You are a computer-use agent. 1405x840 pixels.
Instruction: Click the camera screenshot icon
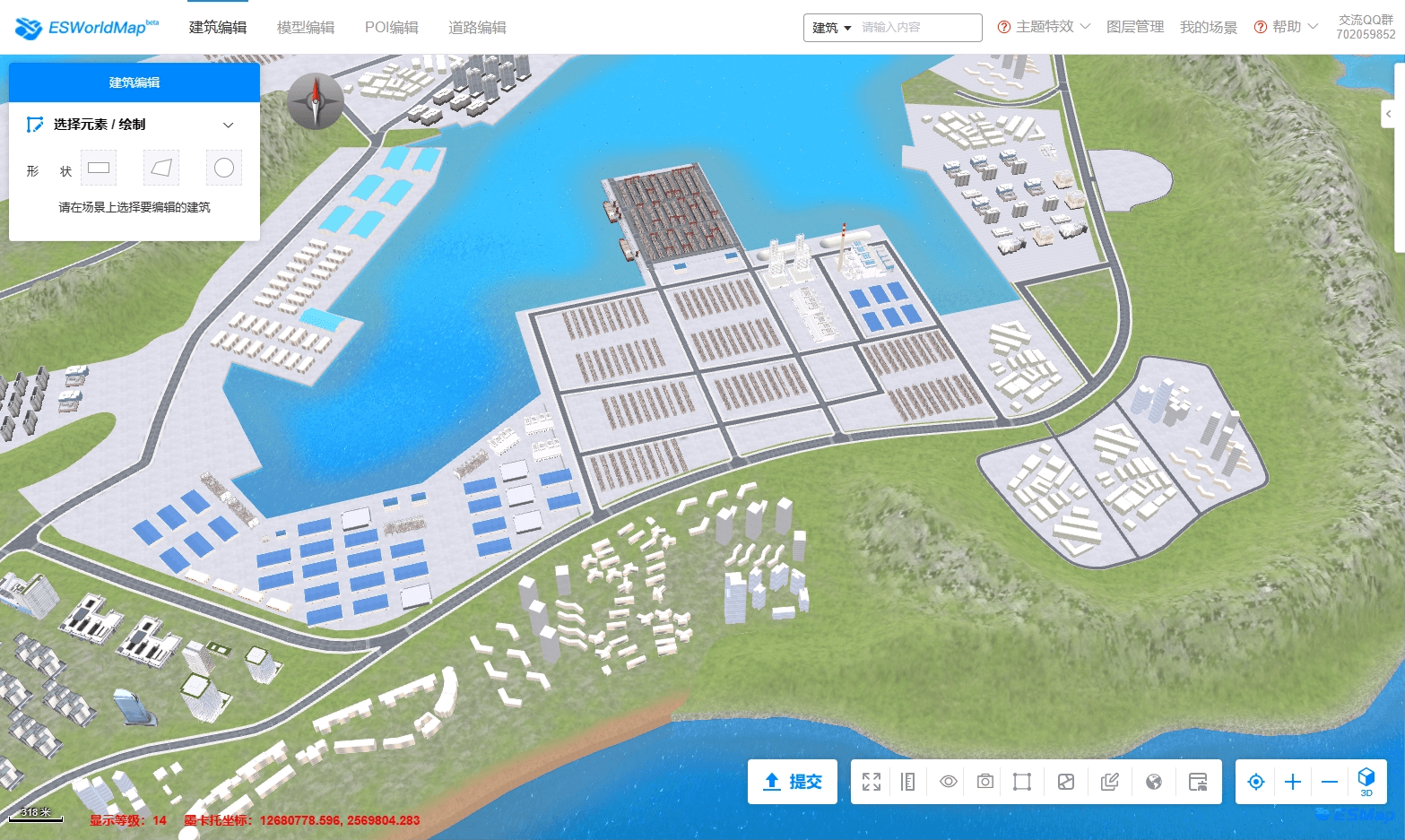pos(984,782)
